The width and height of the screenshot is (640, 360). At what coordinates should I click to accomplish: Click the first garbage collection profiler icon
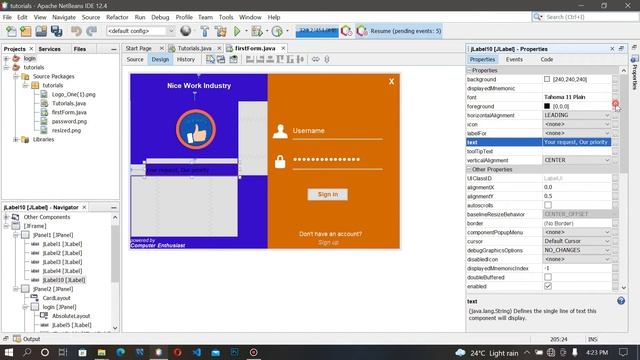347,31
